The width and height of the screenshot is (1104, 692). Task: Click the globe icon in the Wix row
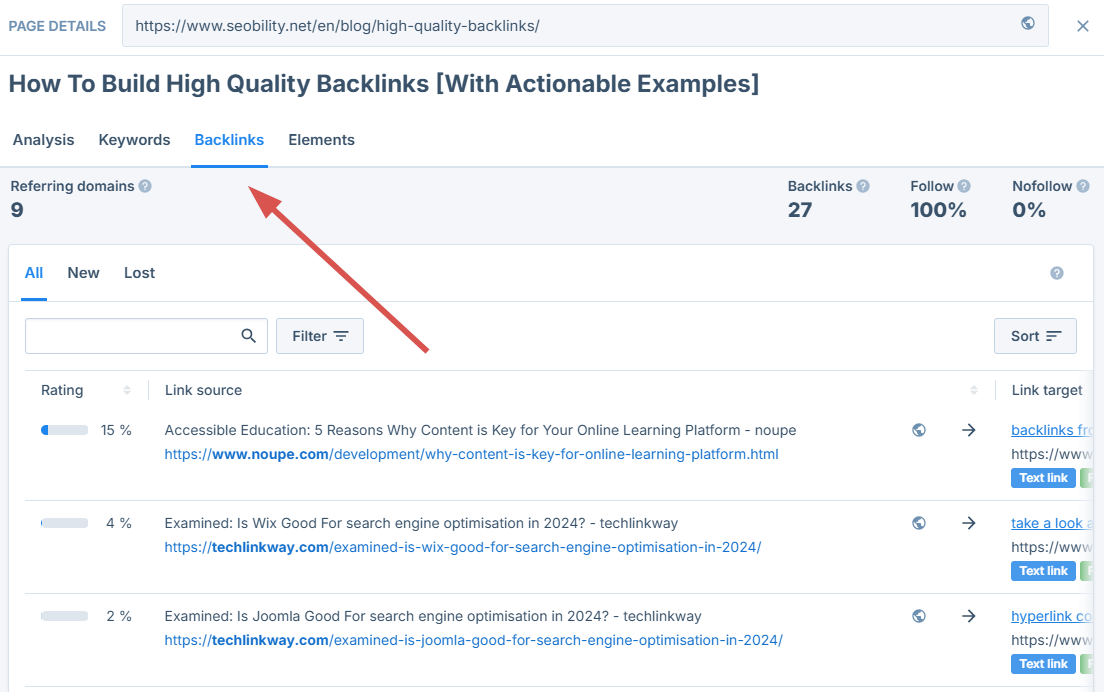point(919,523)
